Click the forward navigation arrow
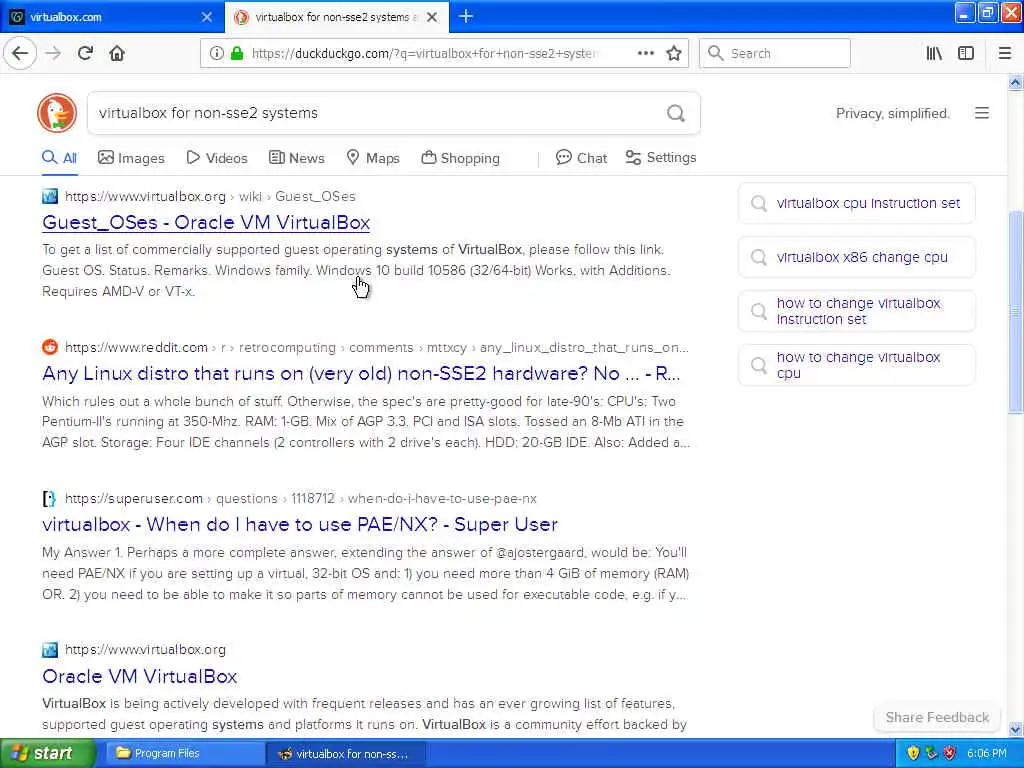 [53, 54]
